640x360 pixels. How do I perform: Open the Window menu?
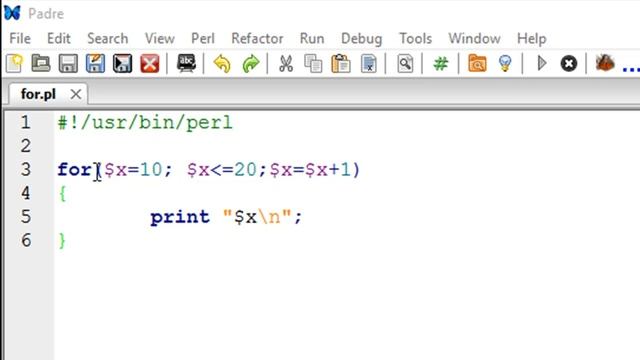pyautogui.click(x=474, y=38)
